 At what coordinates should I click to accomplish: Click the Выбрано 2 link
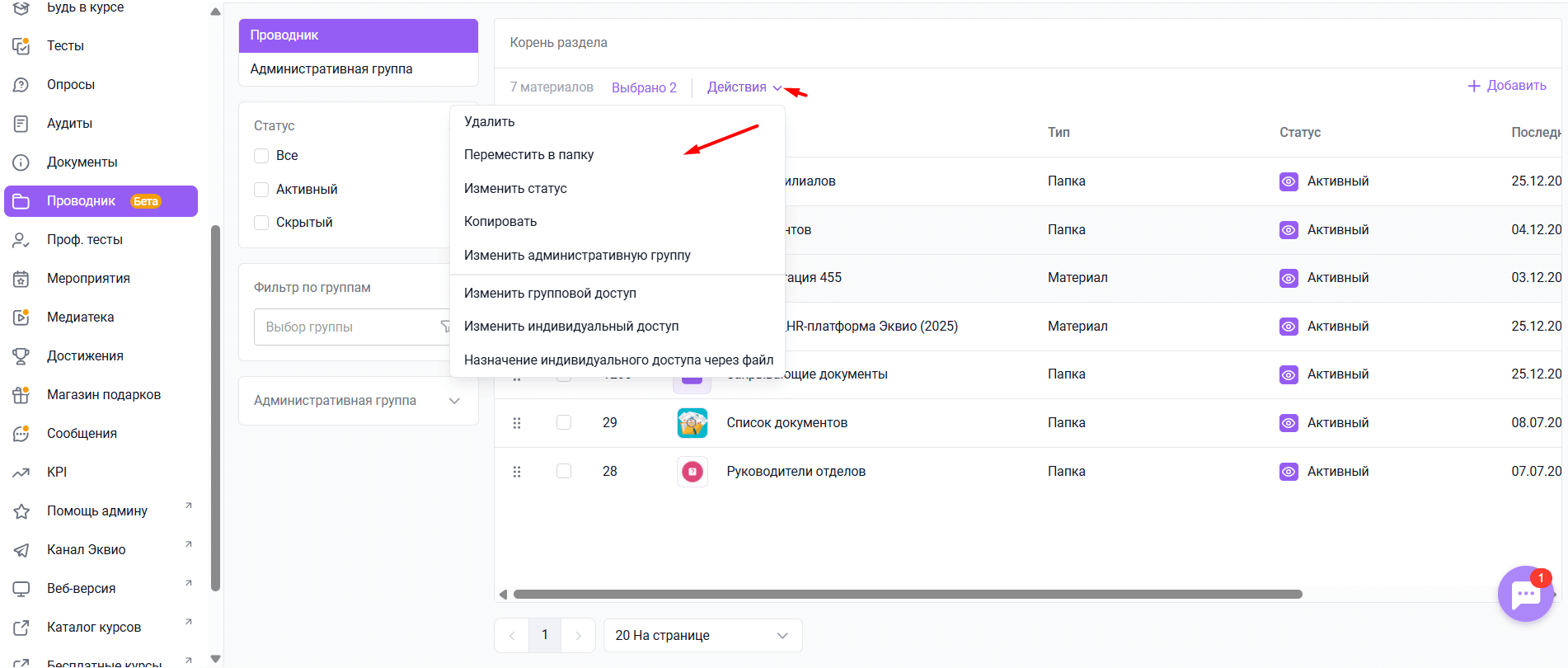(643, 87)
